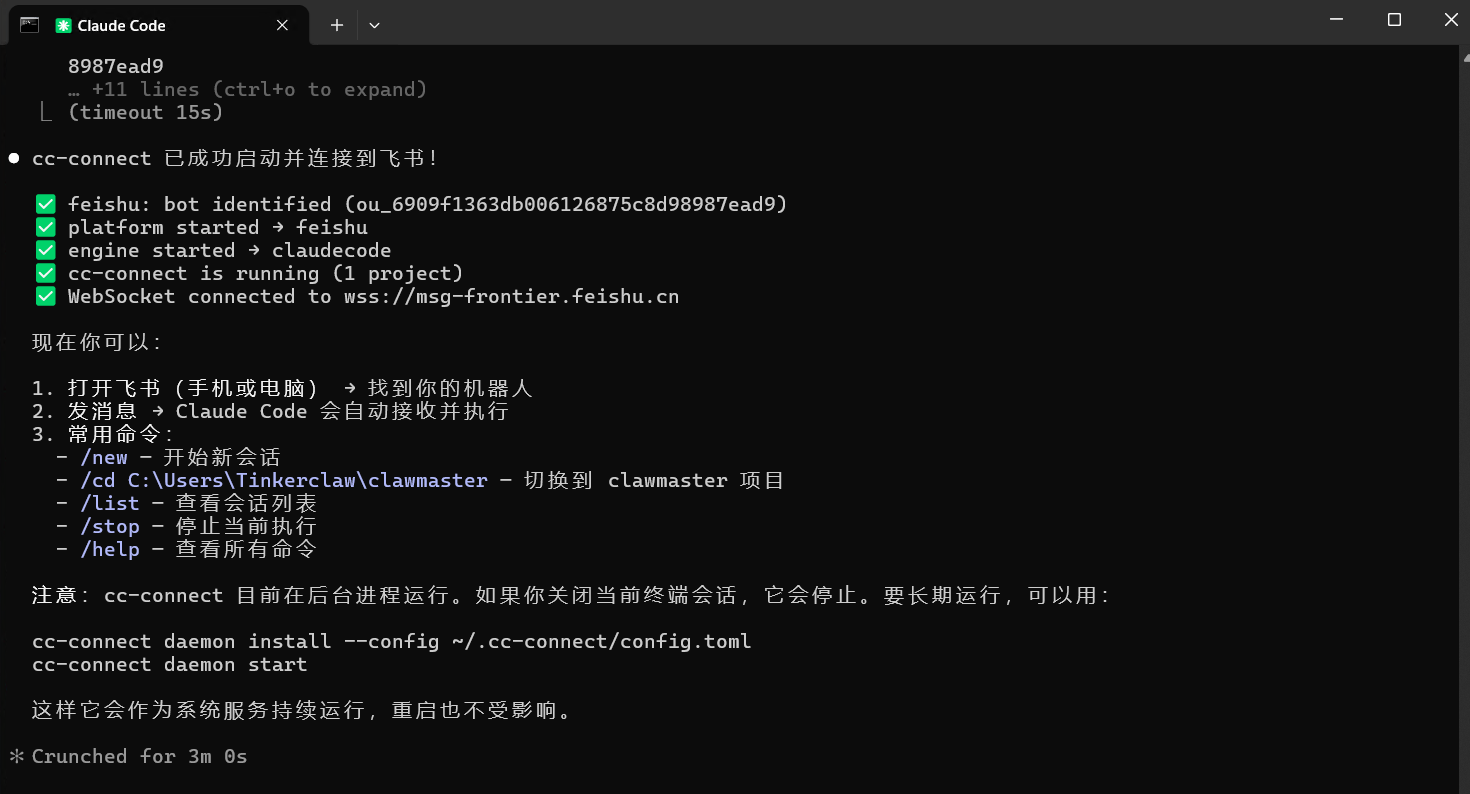Click the wss://msg-frontier.feishu.cn URL
Viewport: 1470px width, 794px height.
coord(512,297)
